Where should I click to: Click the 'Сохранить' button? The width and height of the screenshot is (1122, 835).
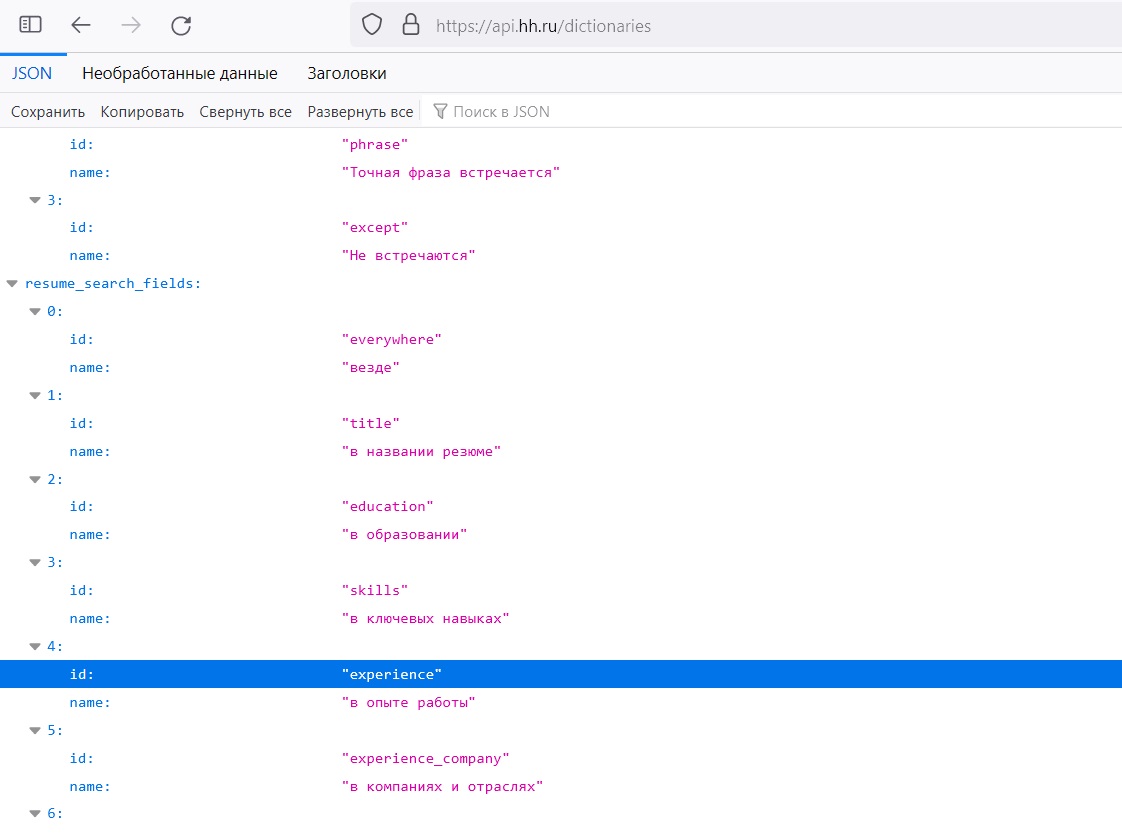[48, 112]
